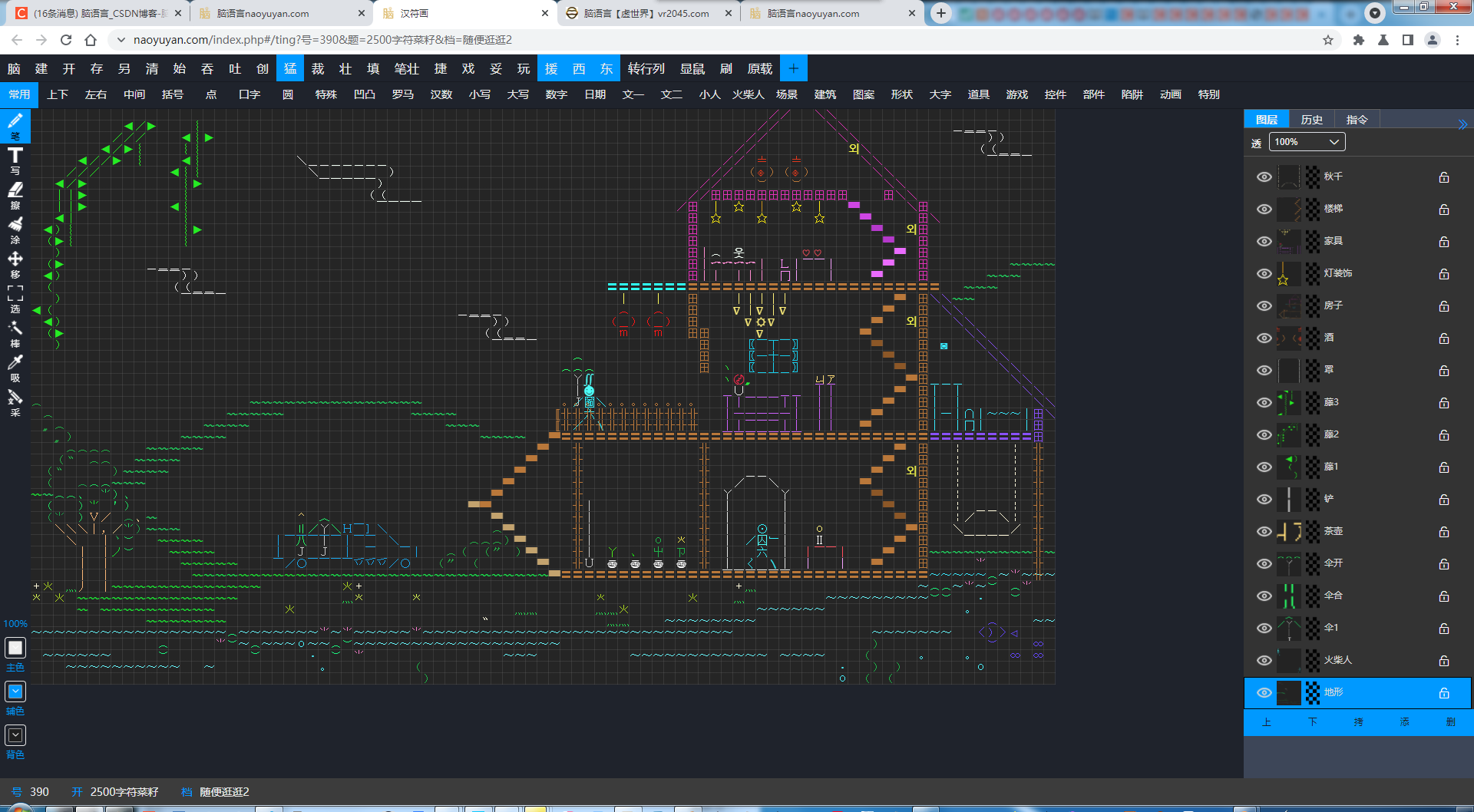The height and width of the screenshot is (812, 1474).
Task: Click the 2500字符菜籽 label in status bar
Action: 124,792
